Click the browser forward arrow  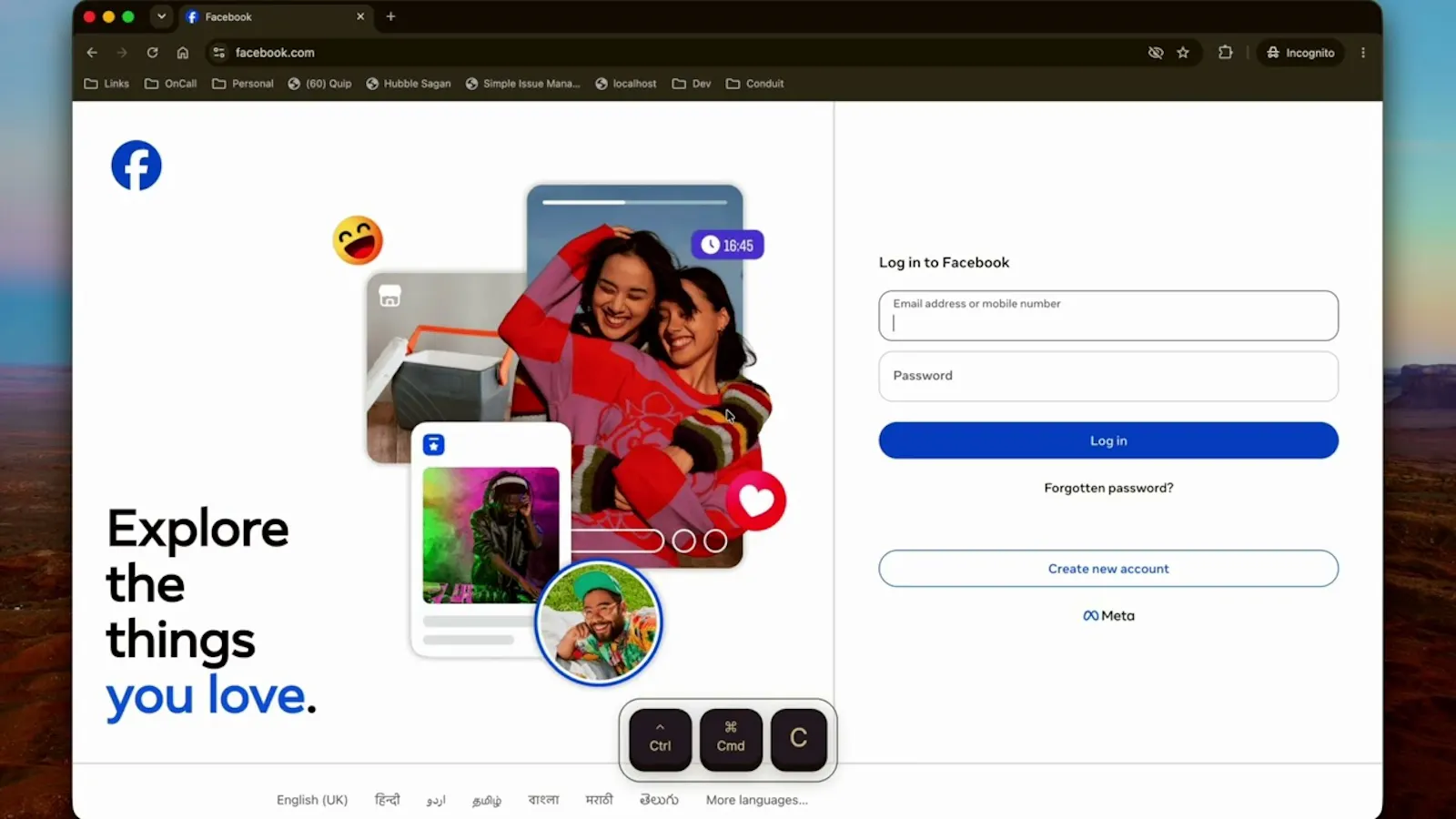[122, 53]
